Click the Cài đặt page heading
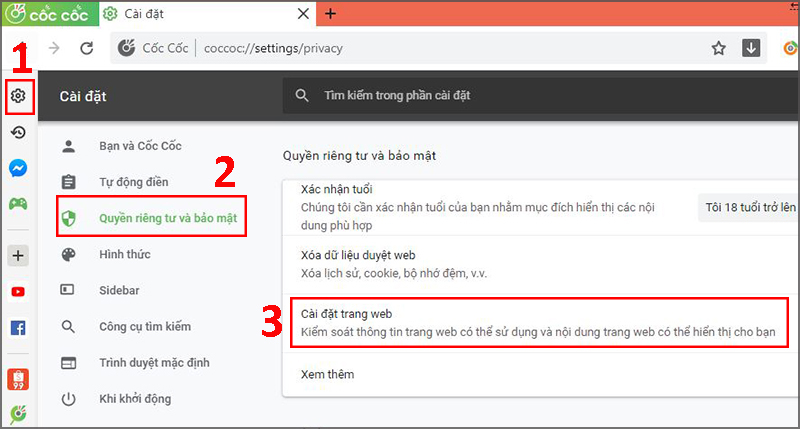800x429 pixels. click(x=83, y=96)
